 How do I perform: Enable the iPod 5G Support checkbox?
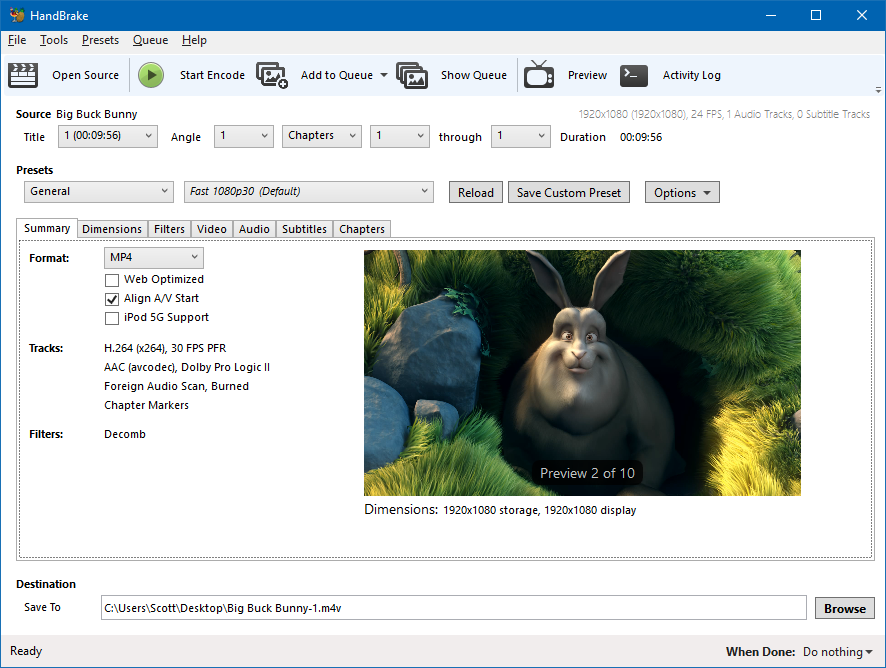[112, 318]
